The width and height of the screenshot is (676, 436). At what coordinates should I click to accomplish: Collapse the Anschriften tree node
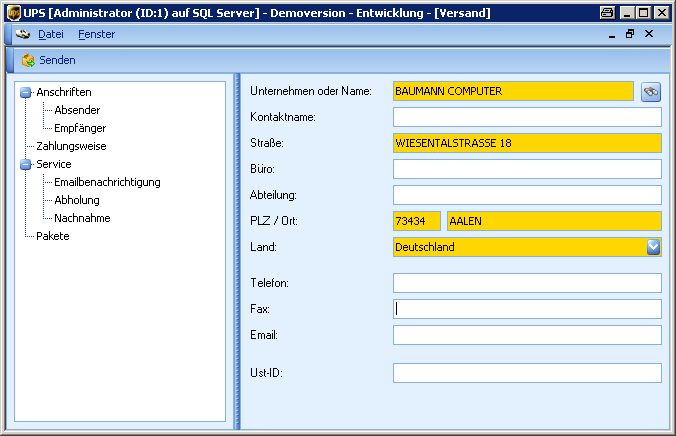click(26, 92)
